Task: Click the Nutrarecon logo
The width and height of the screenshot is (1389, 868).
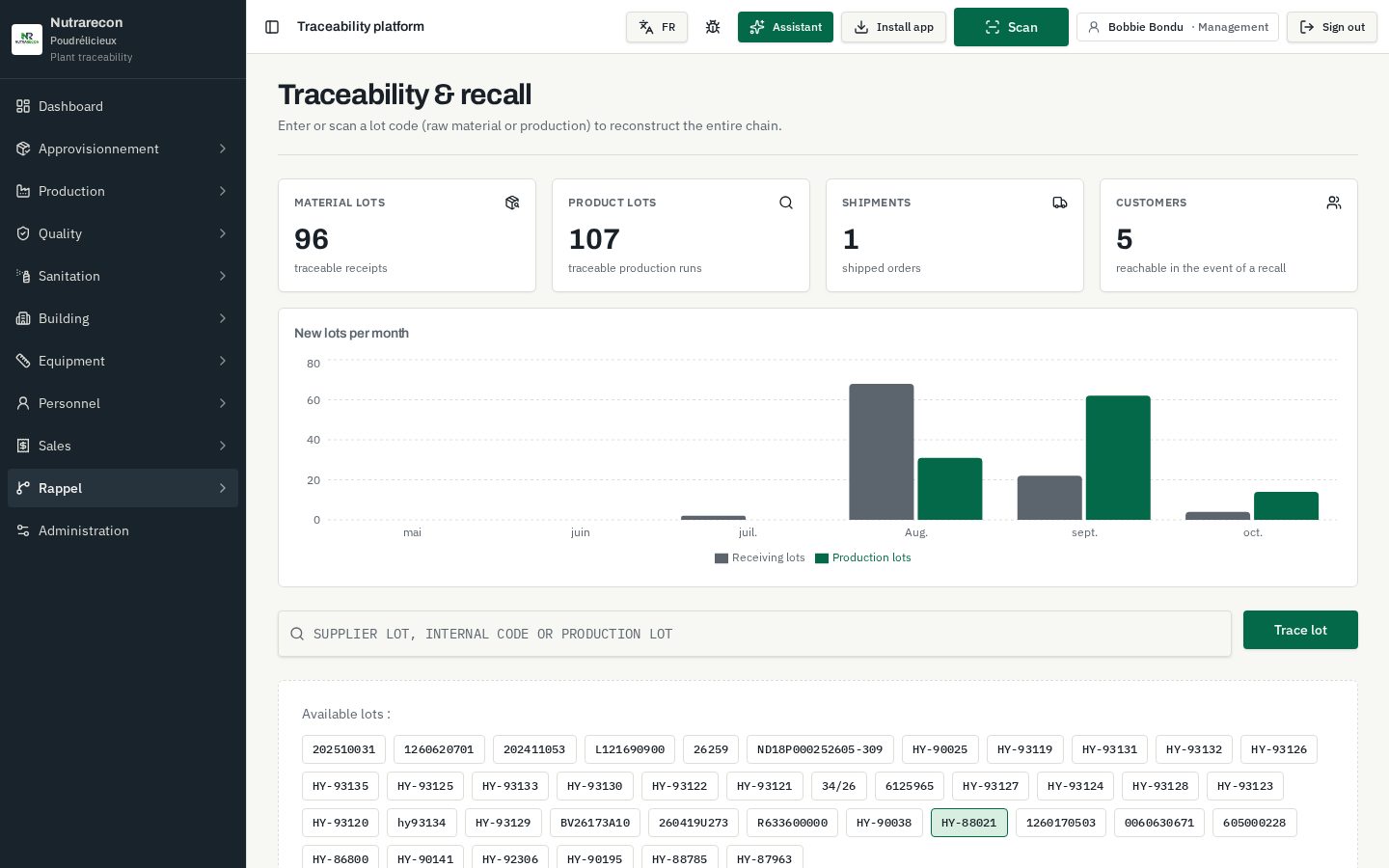Action: (27, 40)
